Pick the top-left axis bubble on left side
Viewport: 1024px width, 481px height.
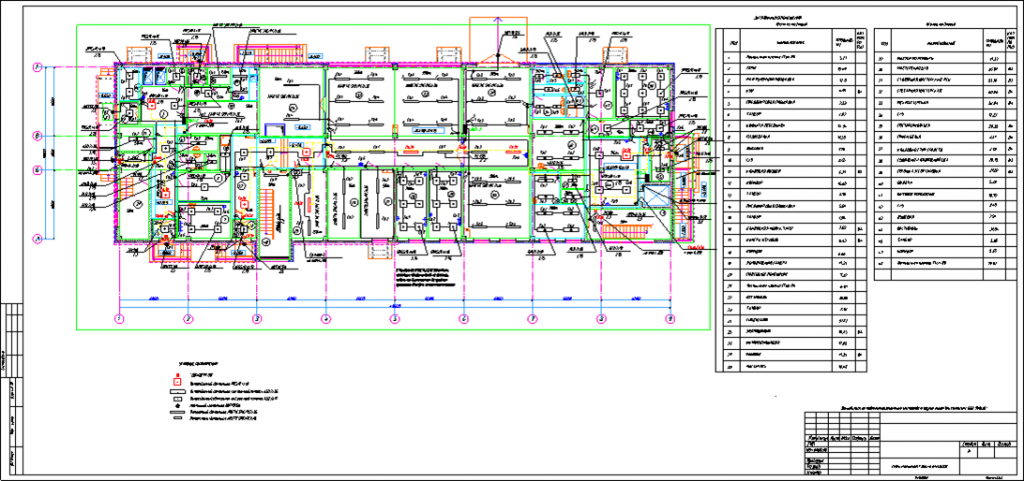[x=38, y=67]
